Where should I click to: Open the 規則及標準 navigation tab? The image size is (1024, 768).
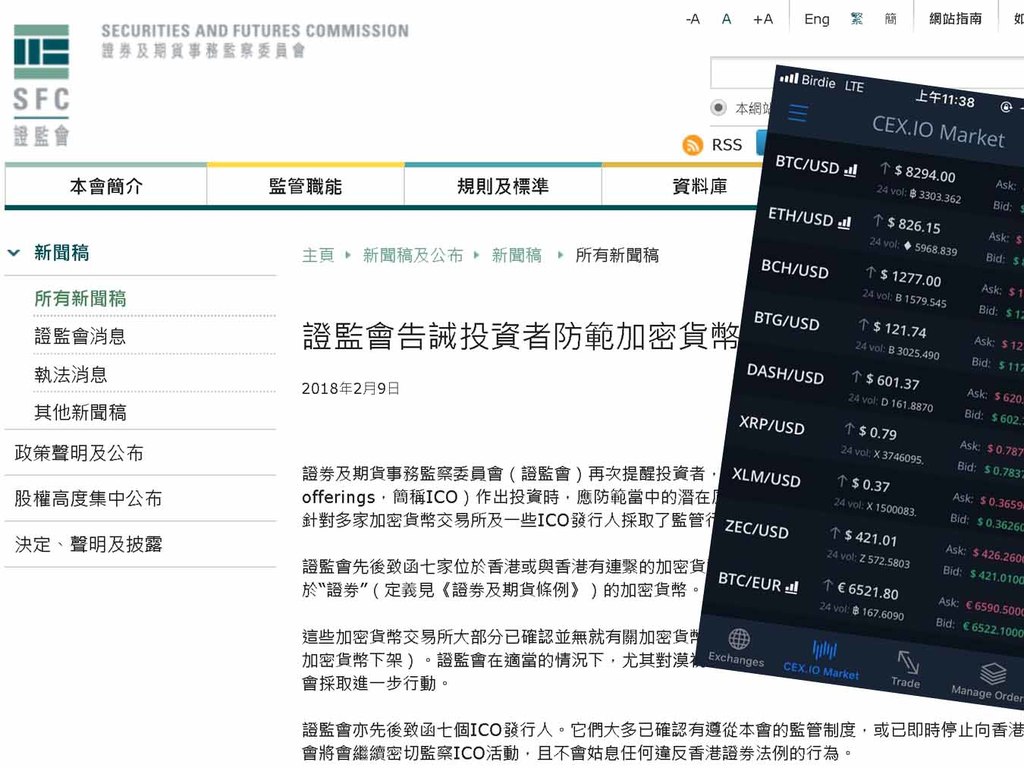pos(502,187)
